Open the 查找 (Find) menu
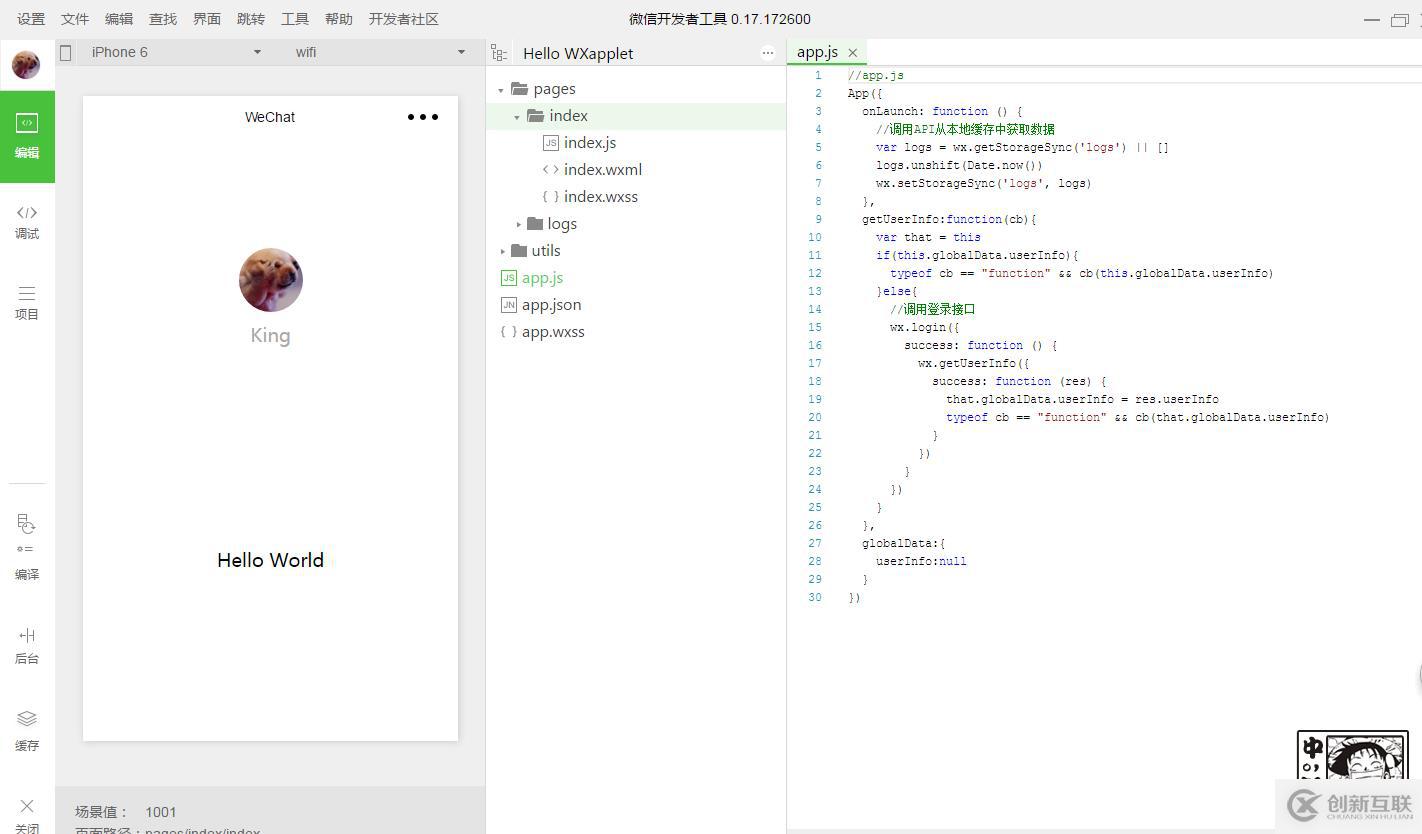This screenshot has height=834, width=1422. (x=163, y=19)
